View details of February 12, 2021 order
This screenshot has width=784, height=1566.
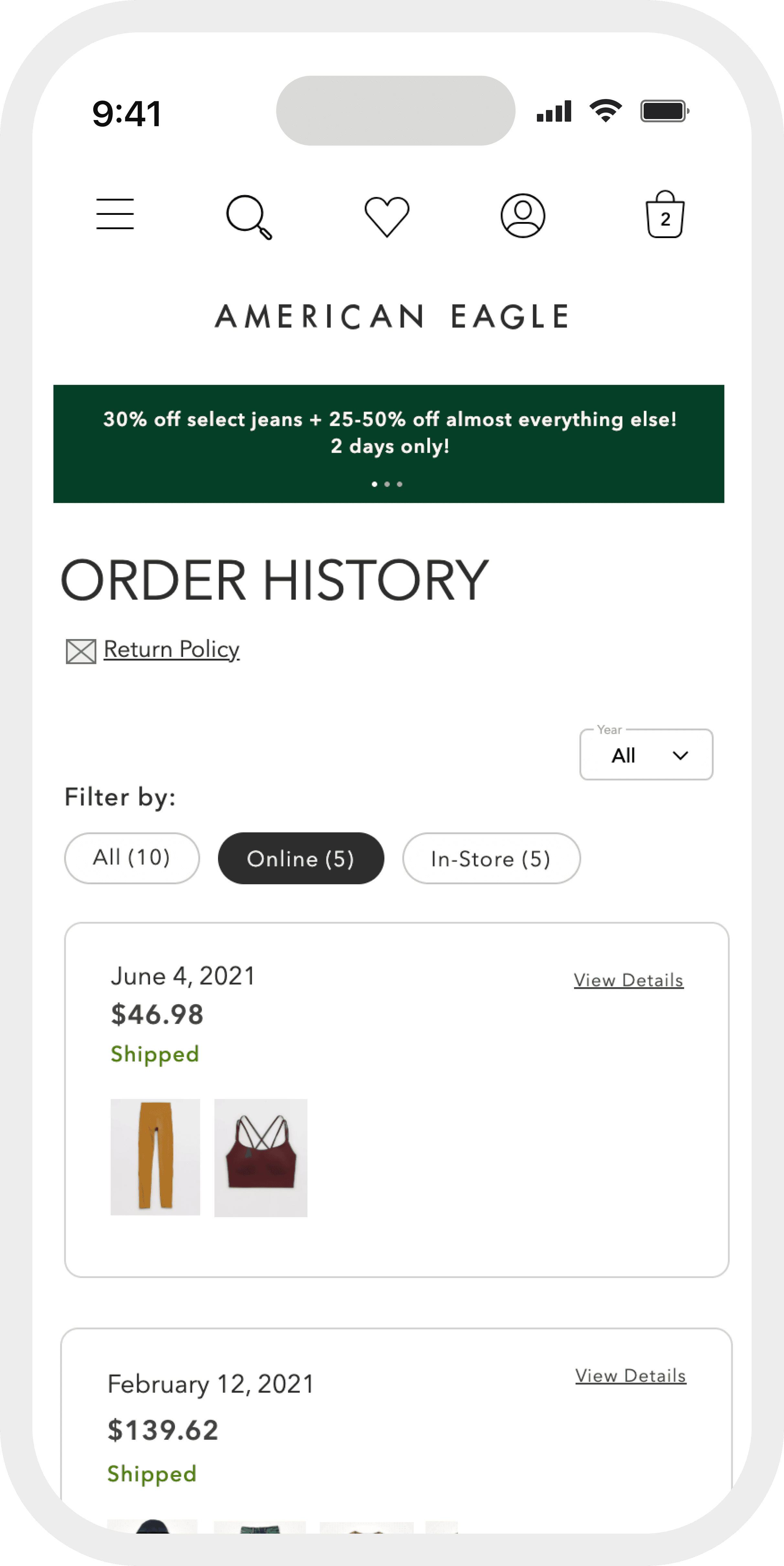(x=631, y=1375)
